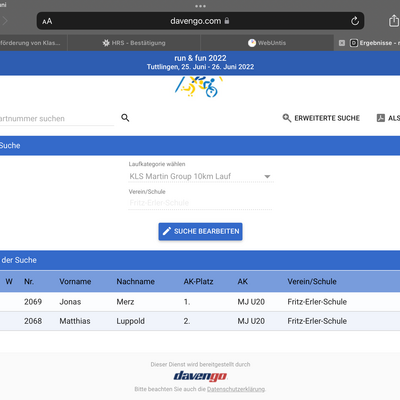
Task: Click the Suche section header bar
Action: click(x=200, y=146)
